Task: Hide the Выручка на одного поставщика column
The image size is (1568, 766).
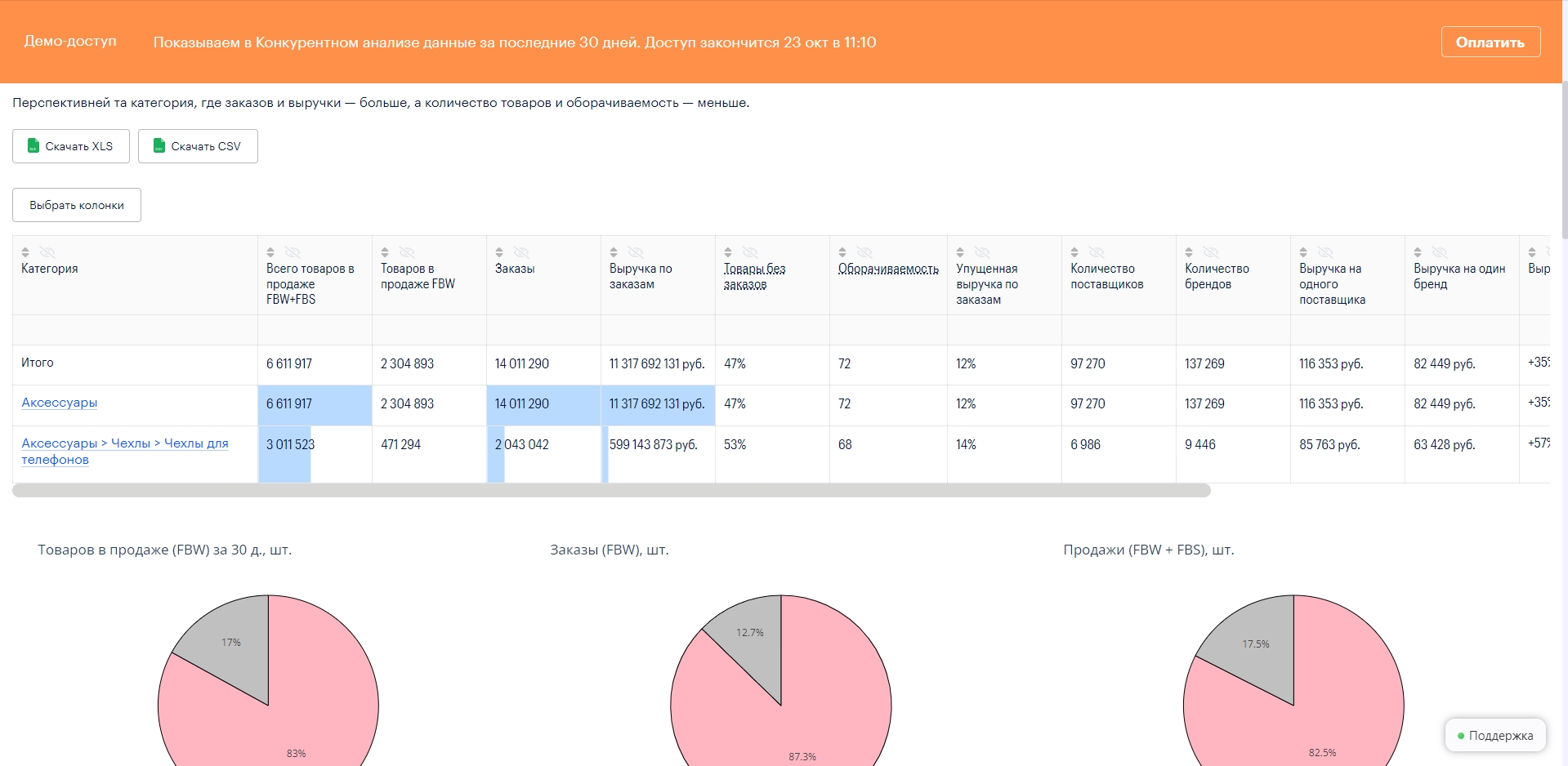Action: tap(1325, 252)
